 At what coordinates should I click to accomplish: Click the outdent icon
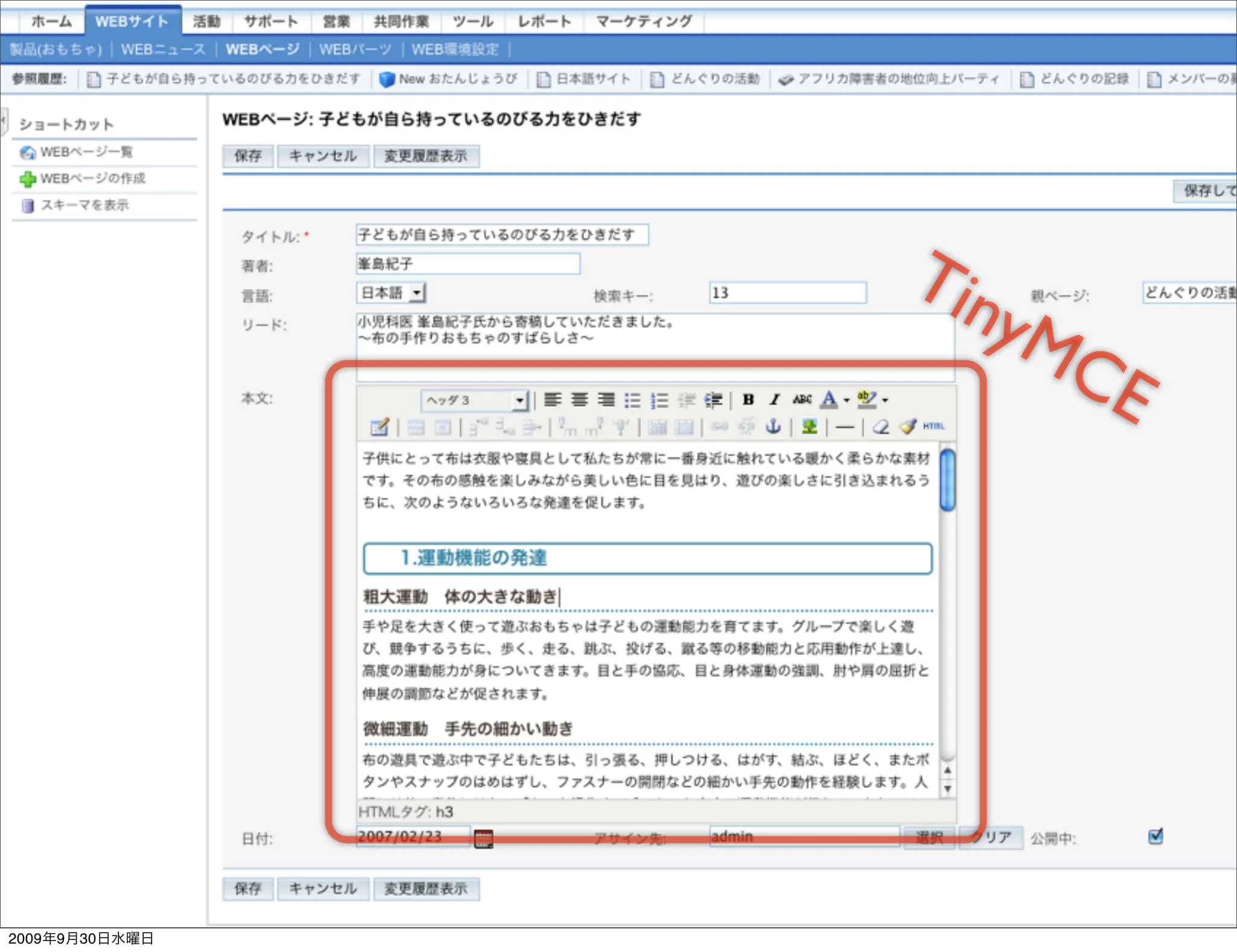tap(687, 400)
